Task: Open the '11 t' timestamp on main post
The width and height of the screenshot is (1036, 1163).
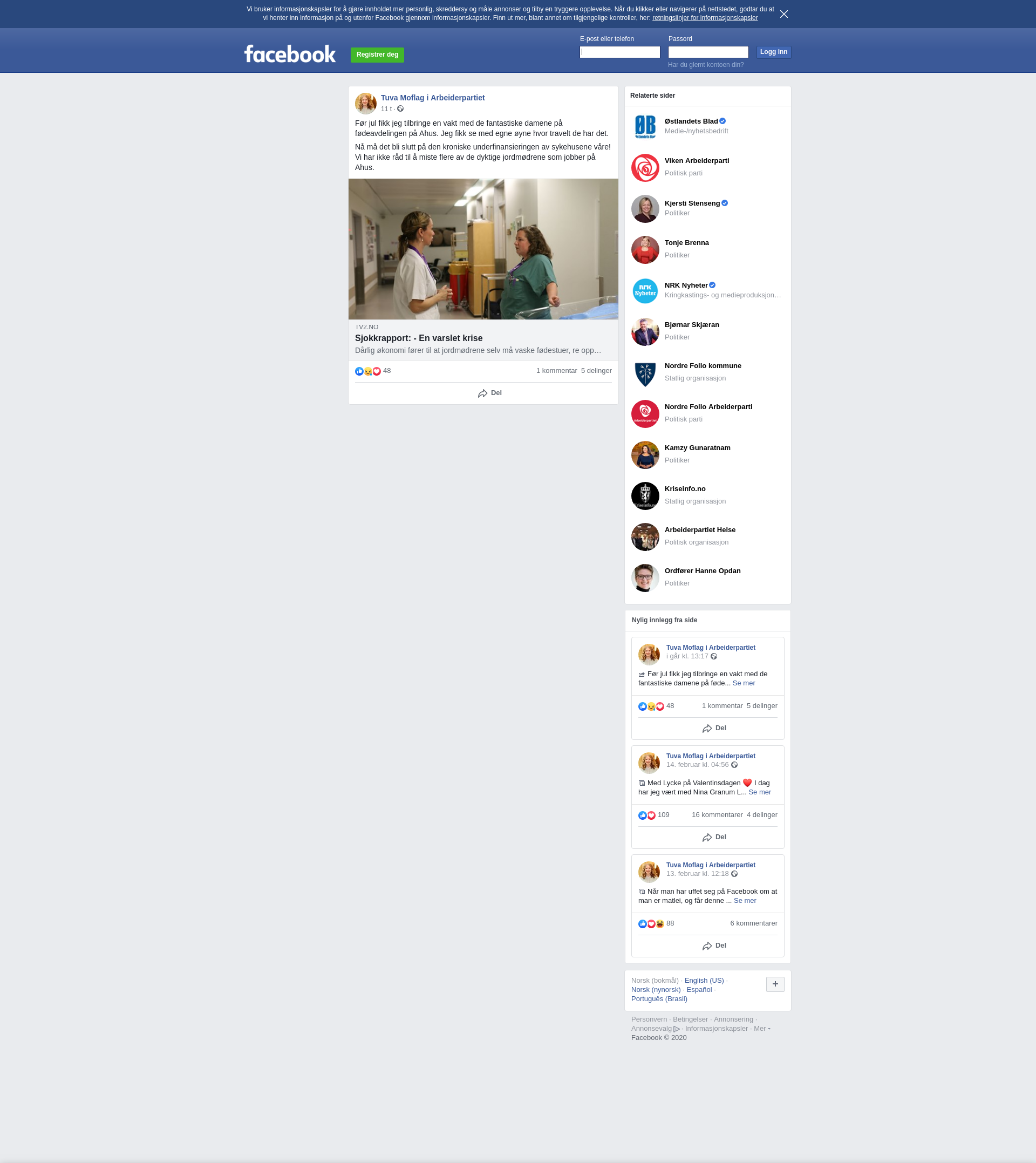Action: pyautogui.click(x=386, y=108)
